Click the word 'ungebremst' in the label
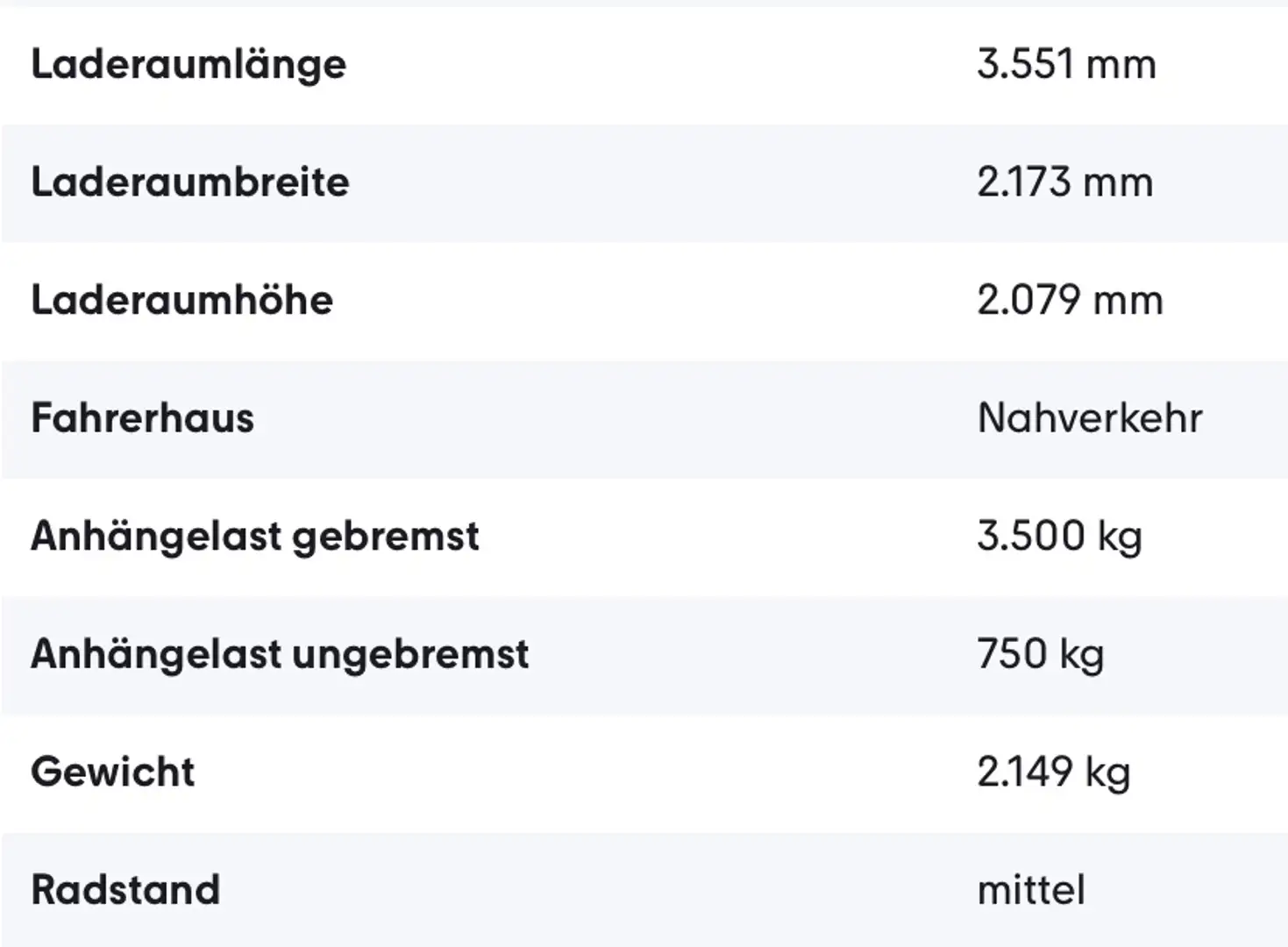The width and height of the screenshot is (1288, 947). point(410,656)
